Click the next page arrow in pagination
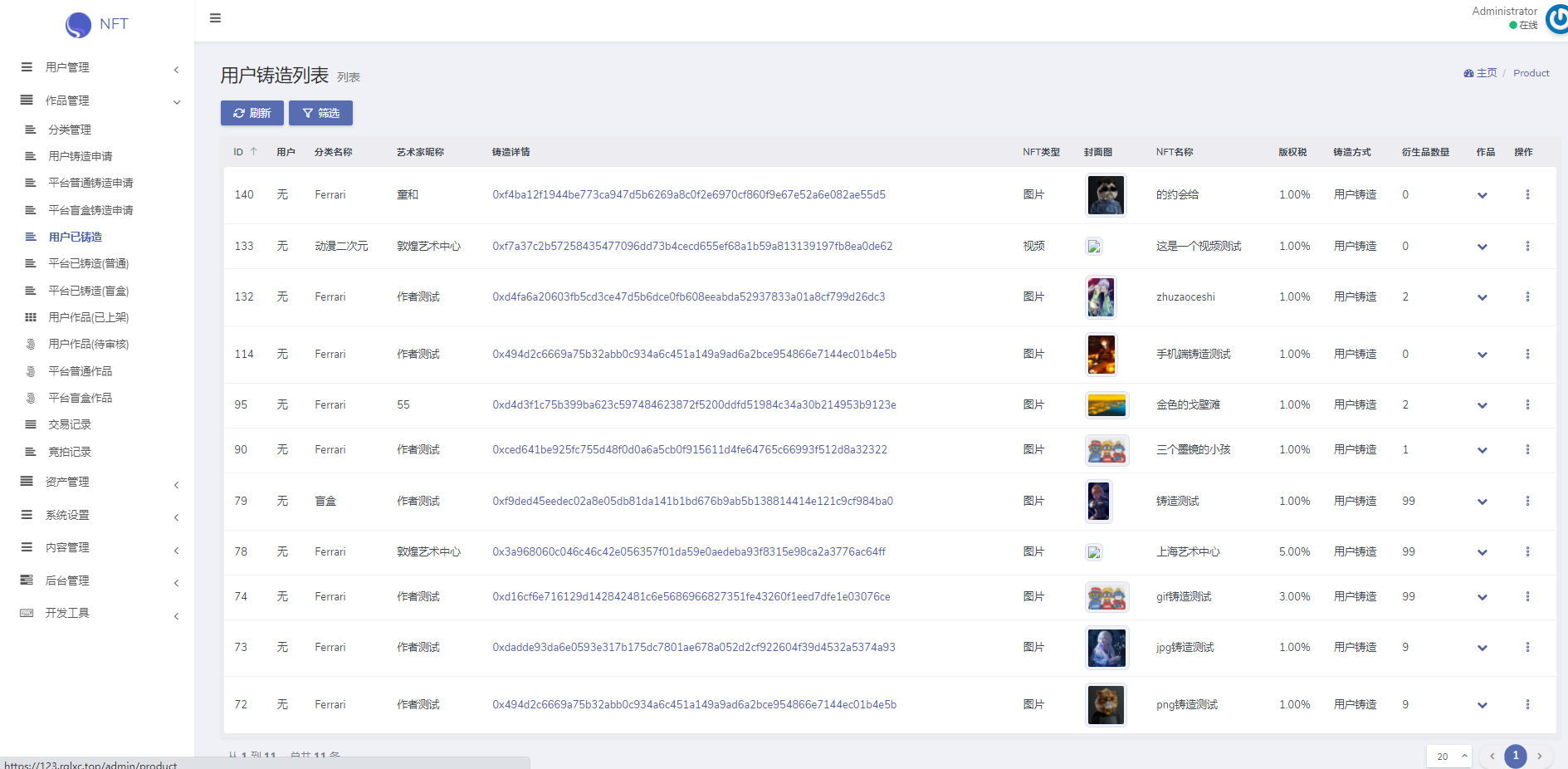 (1539, 756)
